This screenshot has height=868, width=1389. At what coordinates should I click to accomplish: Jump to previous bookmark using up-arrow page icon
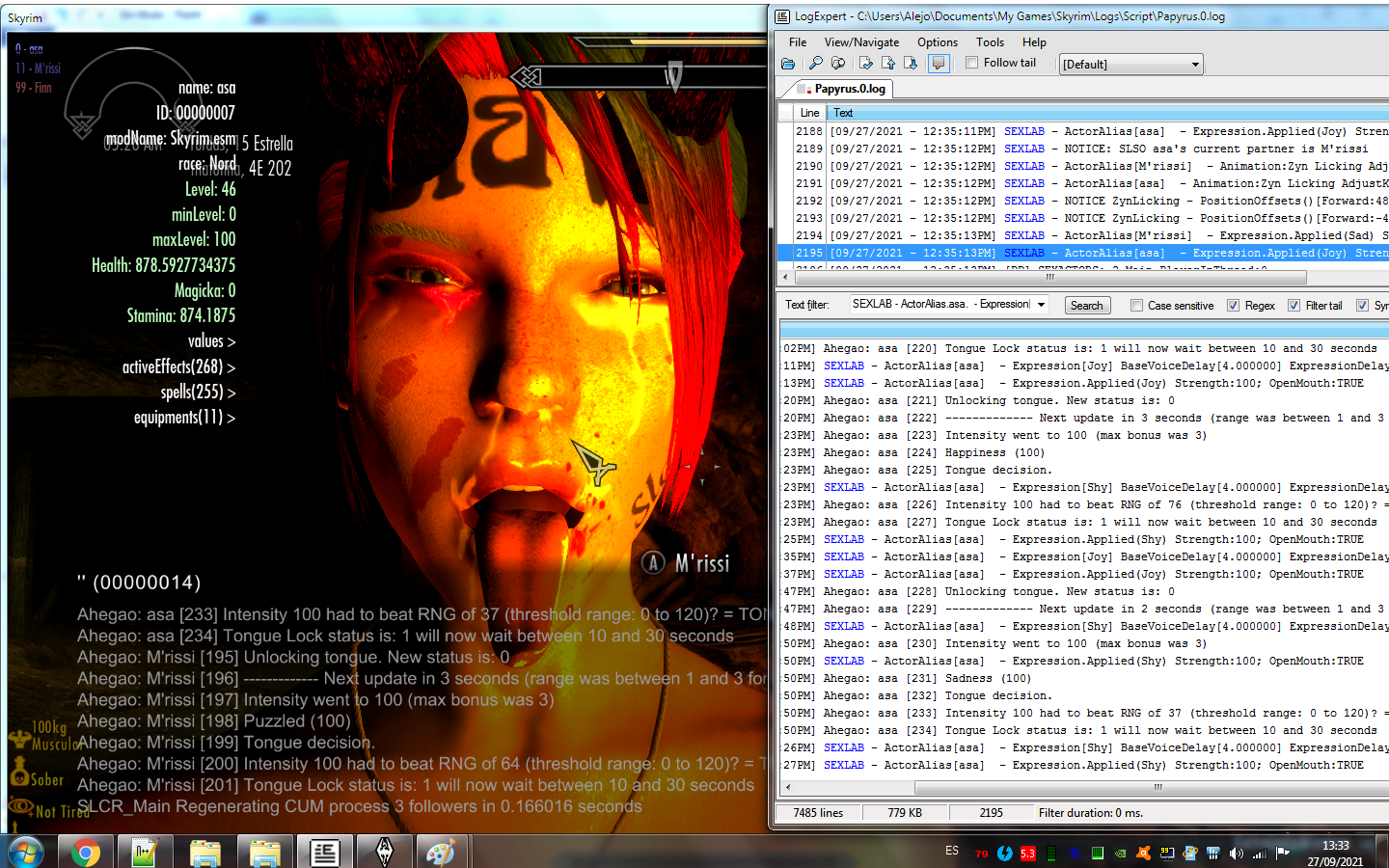point(888,64)
